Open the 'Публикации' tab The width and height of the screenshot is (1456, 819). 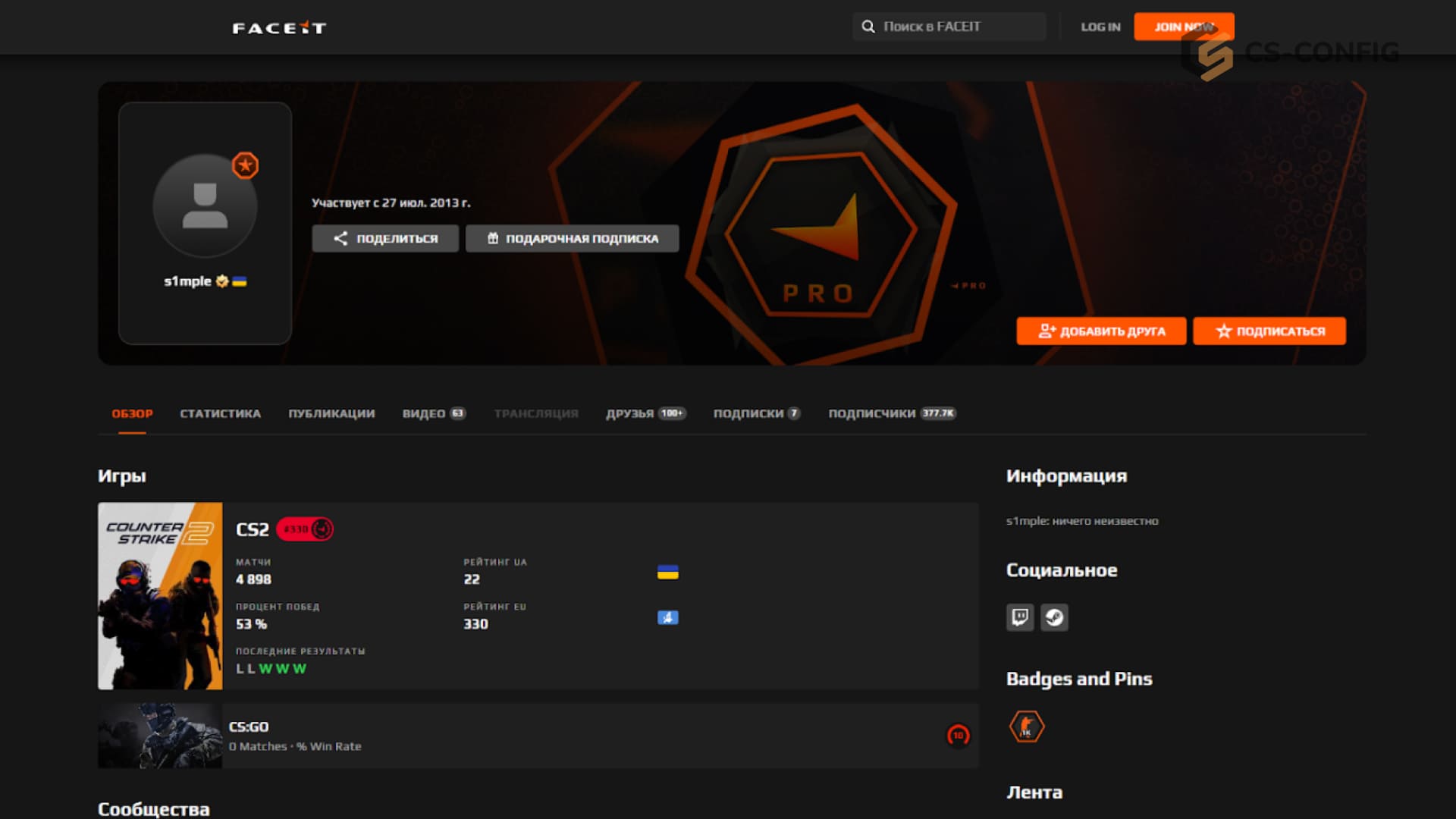(x=331, y=413)
